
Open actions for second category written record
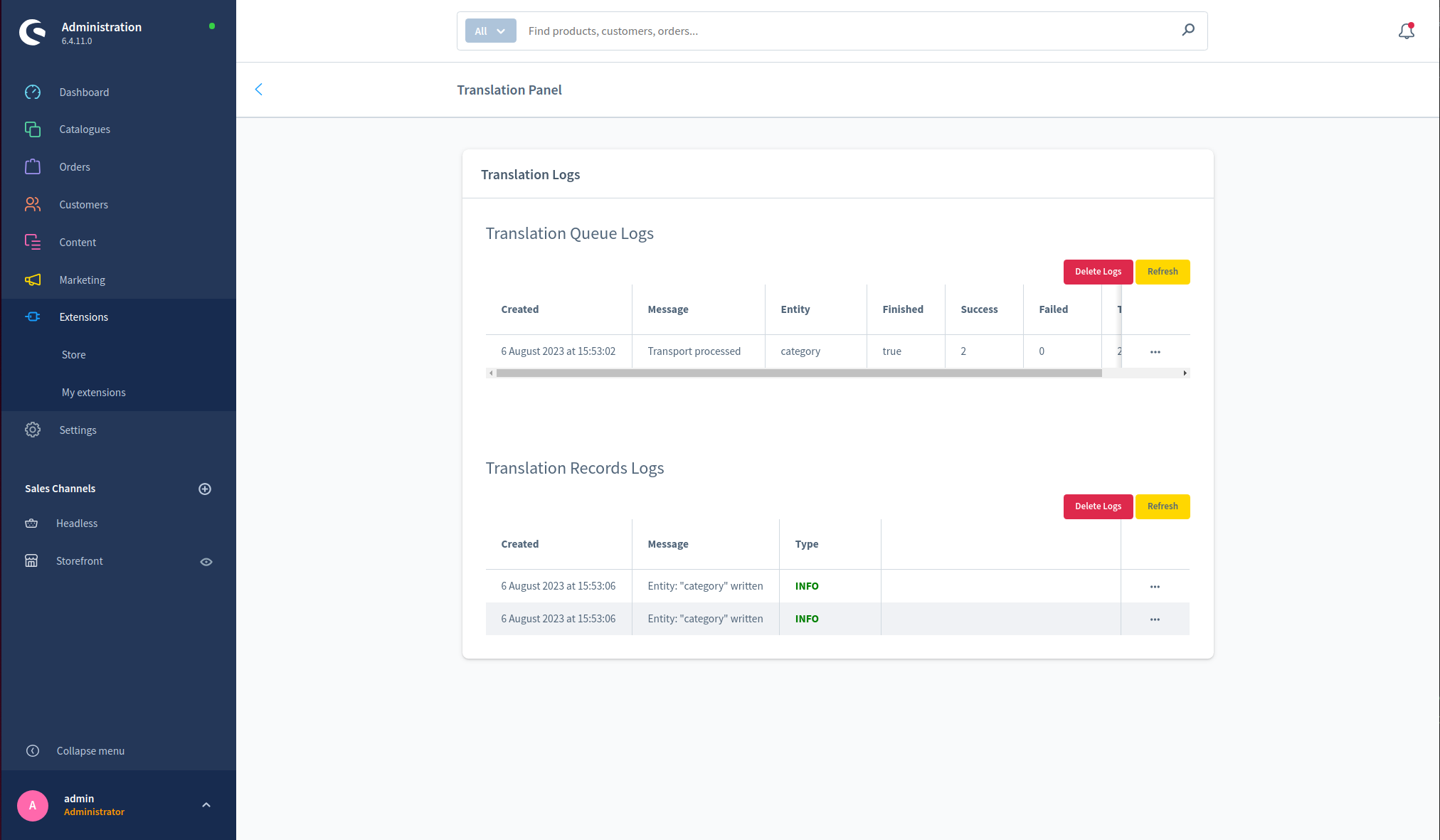pos(1155,619)
